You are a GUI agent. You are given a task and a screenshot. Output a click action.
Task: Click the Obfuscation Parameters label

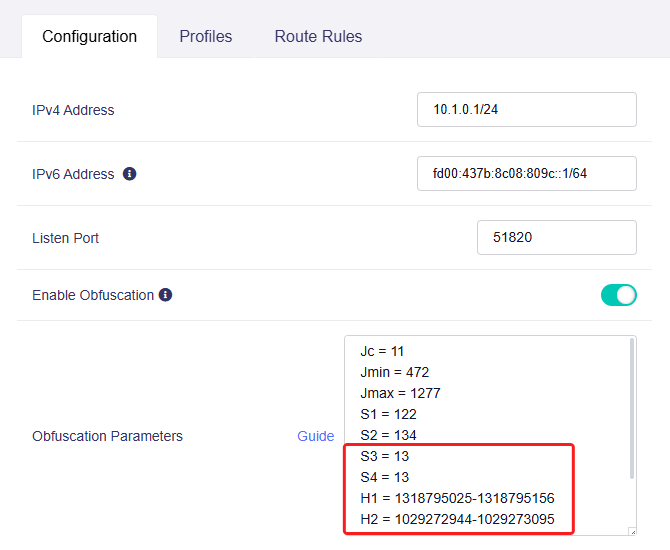pyautogui.click(x=107, y=436)
